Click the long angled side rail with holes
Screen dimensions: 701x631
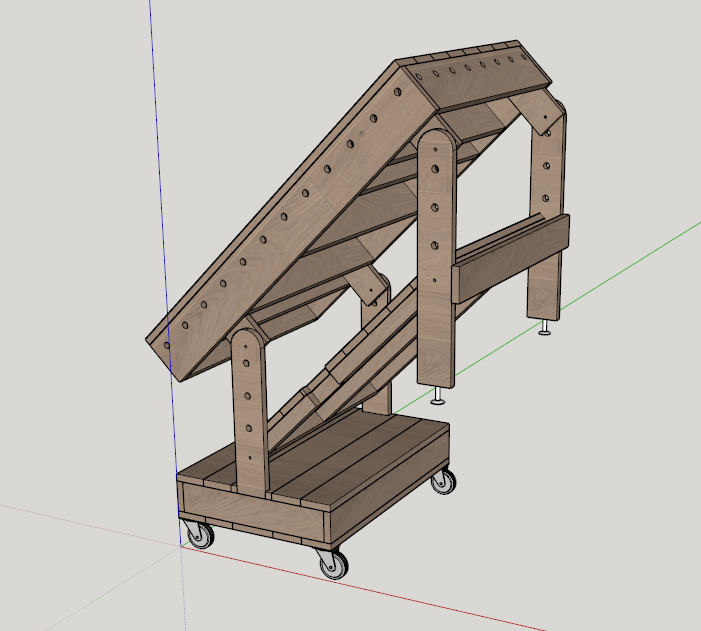[x=280, y=220]
